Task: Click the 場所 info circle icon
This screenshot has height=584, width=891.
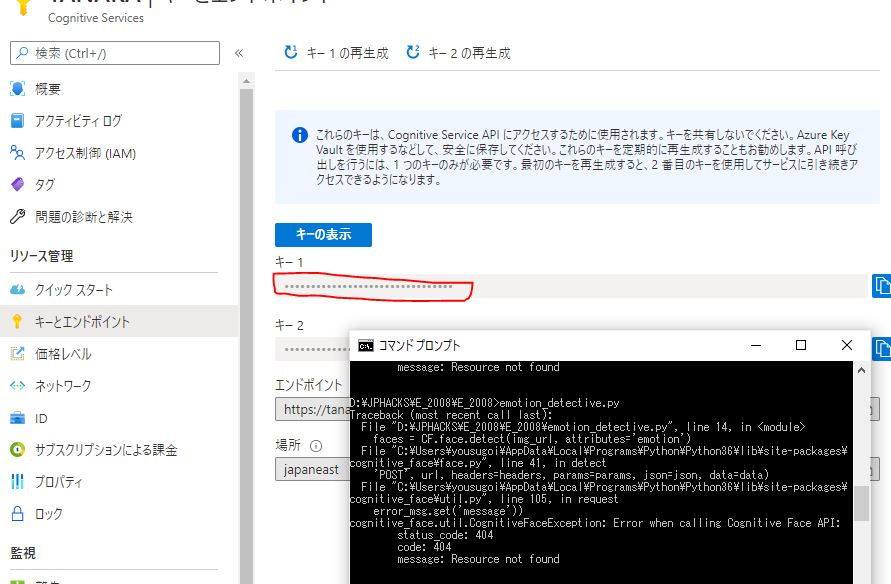Action: point(316,446)
